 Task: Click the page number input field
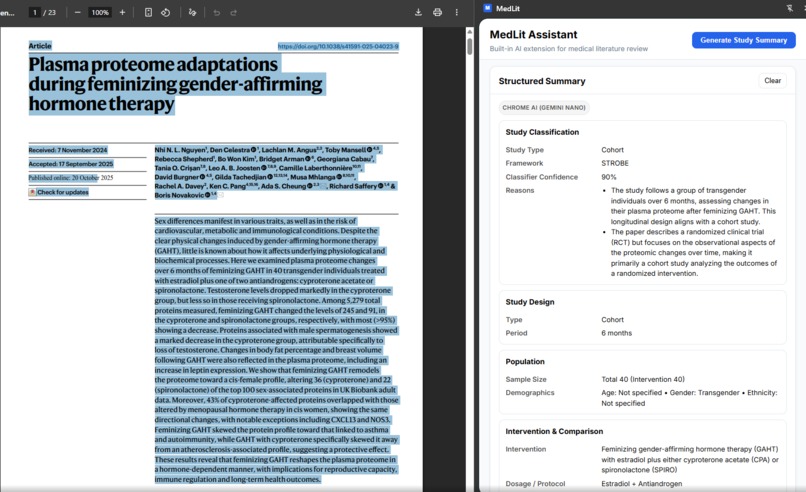(34, 12)
